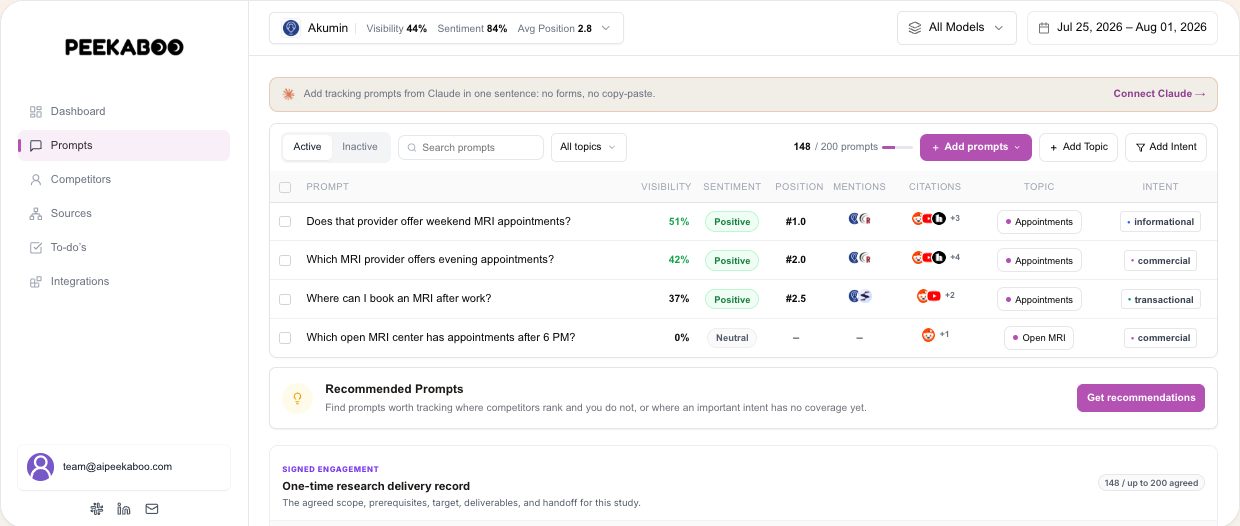Click the '148 / up to 200 agreed' badge
The image size is (1240, 526).
point(1151,483)
